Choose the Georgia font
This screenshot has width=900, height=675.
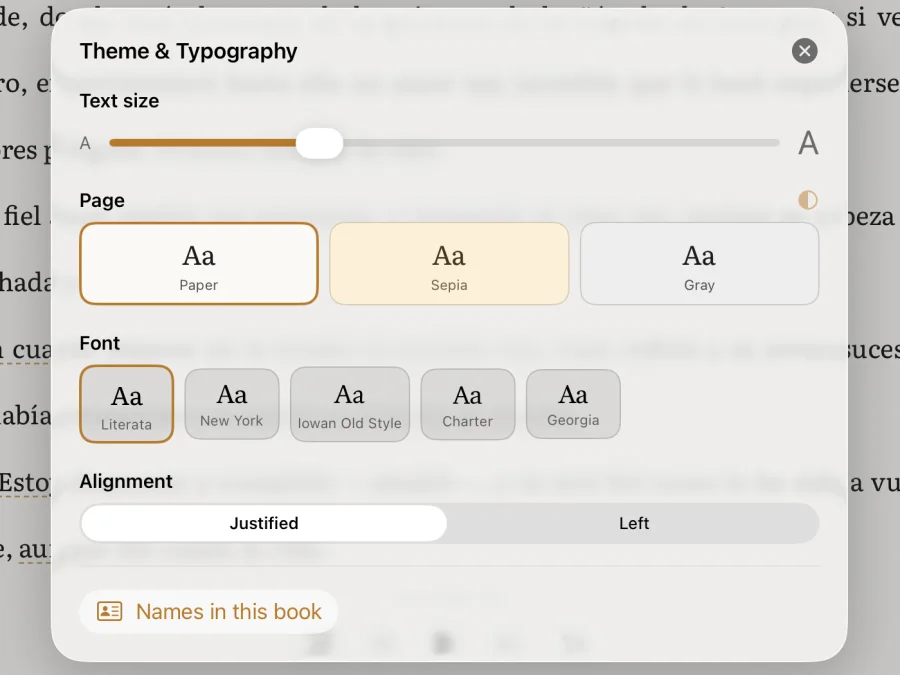point(573,404)
